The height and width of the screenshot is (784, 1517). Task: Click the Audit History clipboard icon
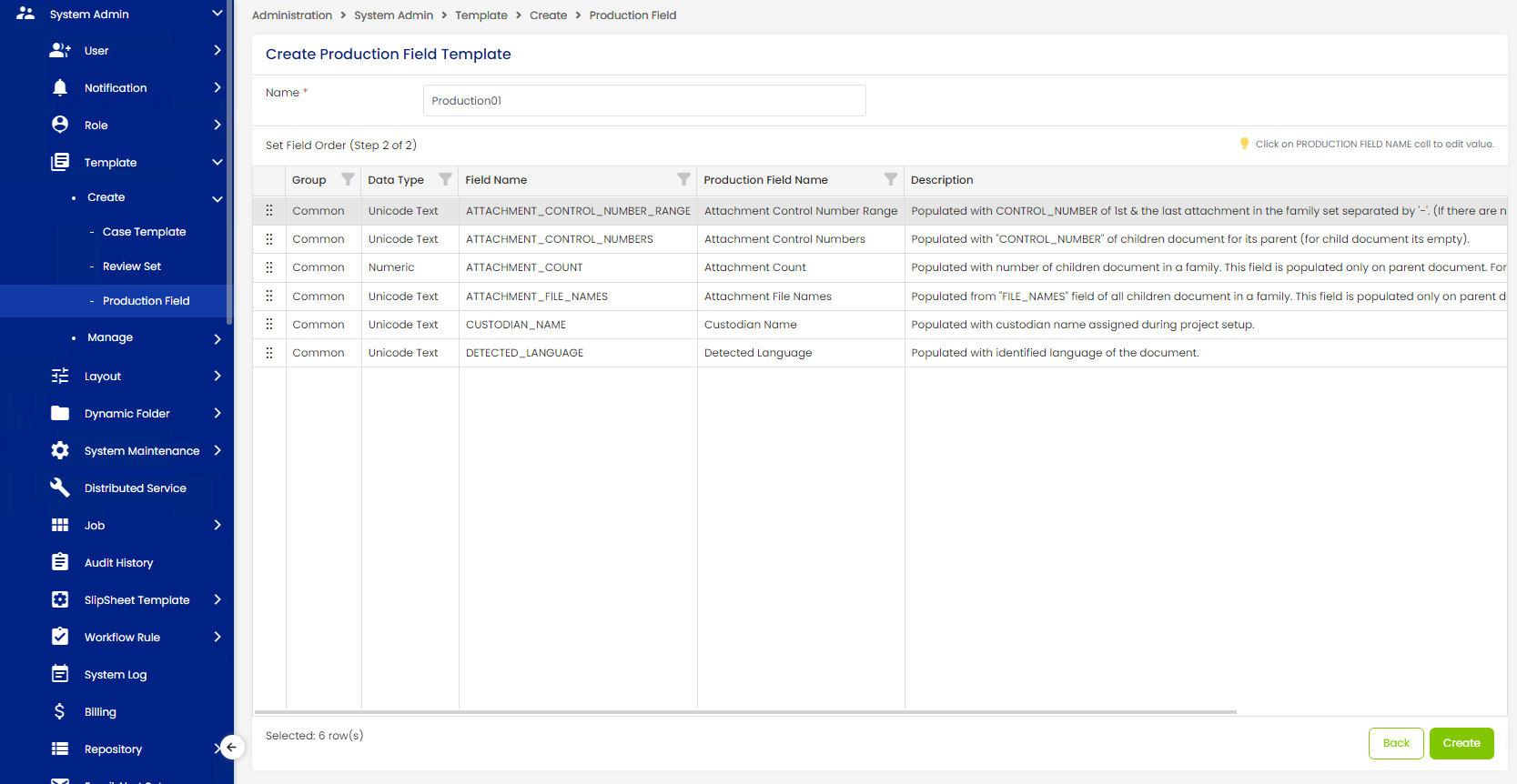[60, 562]
